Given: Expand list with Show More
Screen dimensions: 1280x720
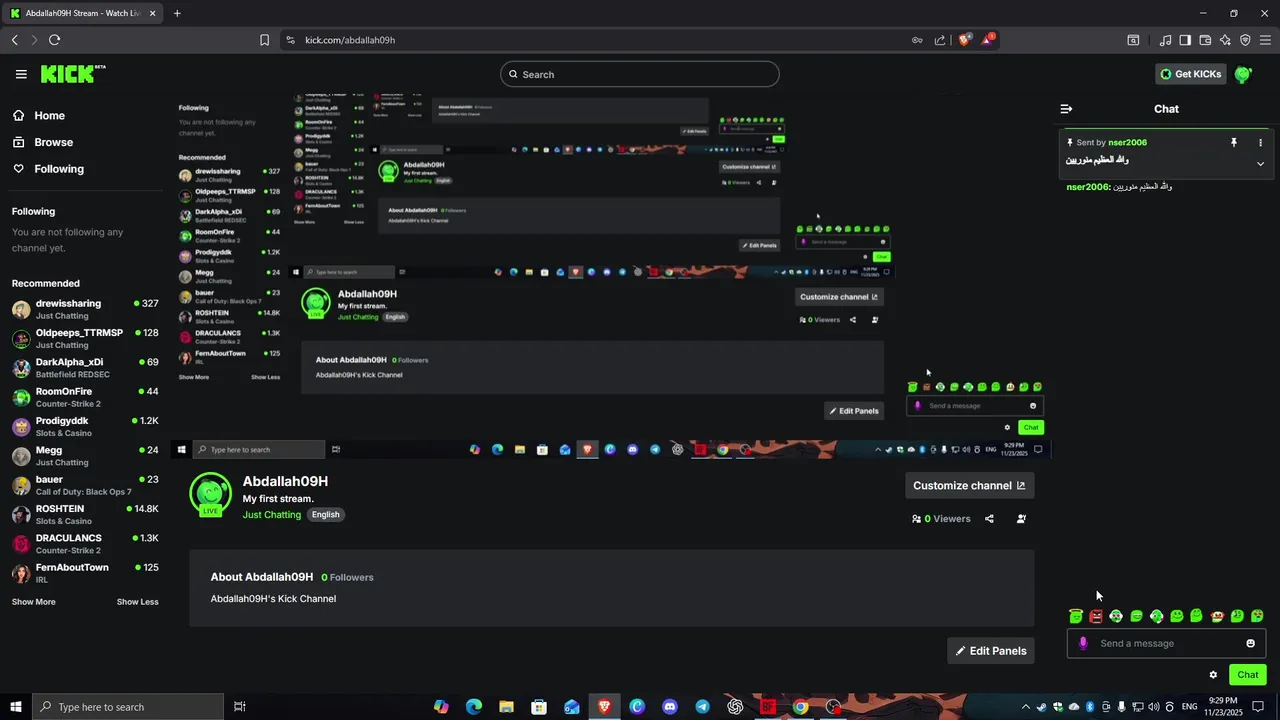Looking at the screenshot, I should tap(33, 602).
